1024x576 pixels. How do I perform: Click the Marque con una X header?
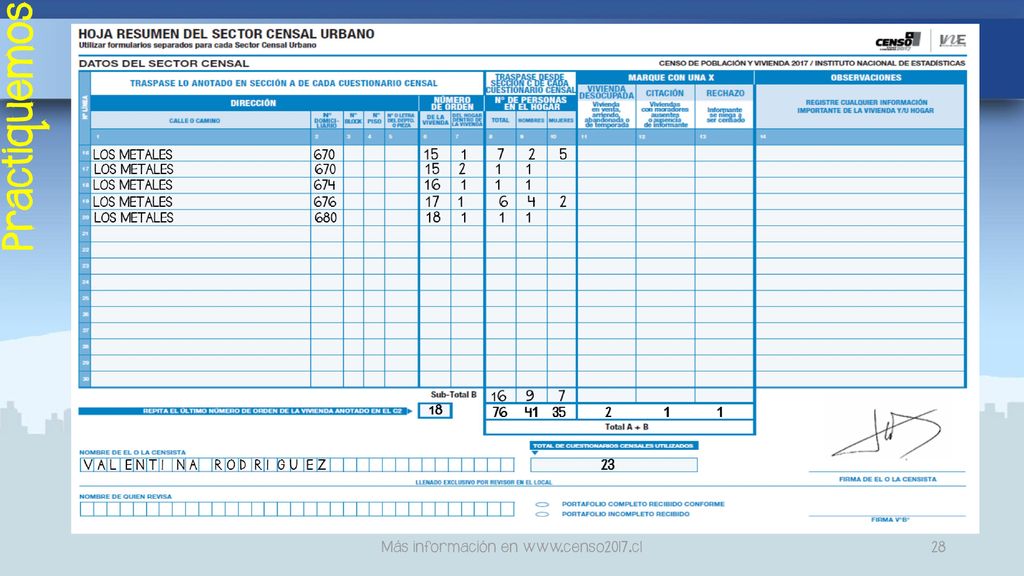[671, 78]
